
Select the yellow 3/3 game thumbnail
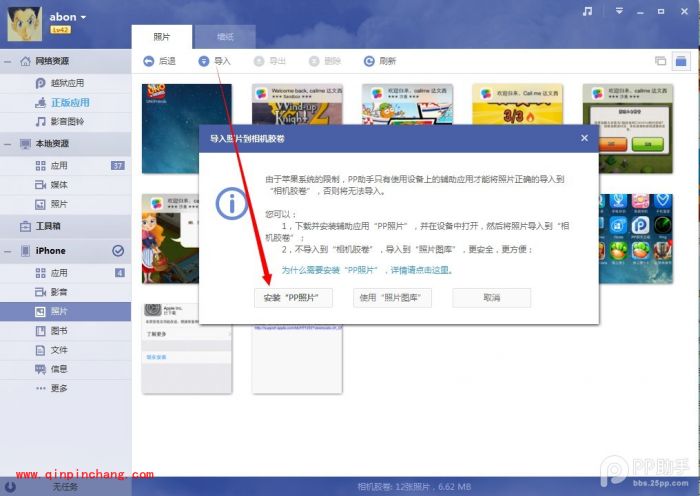517,104
